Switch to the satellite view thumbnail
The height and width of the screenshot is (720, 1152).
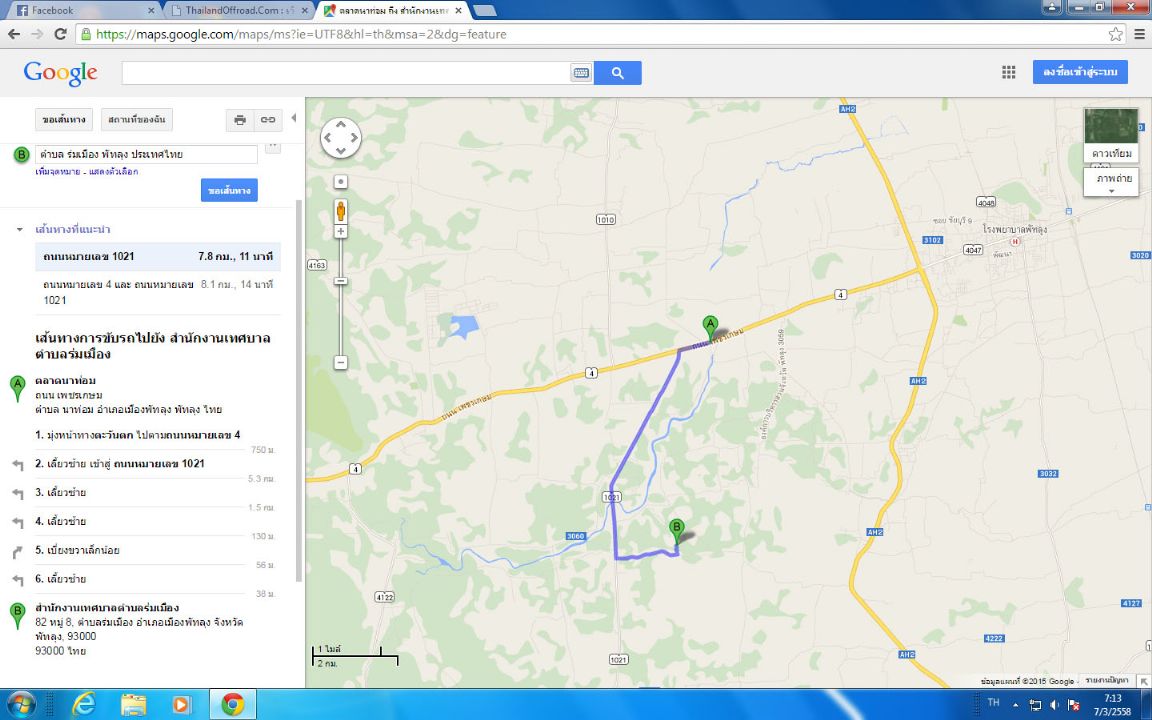(x=1111, y=135)
